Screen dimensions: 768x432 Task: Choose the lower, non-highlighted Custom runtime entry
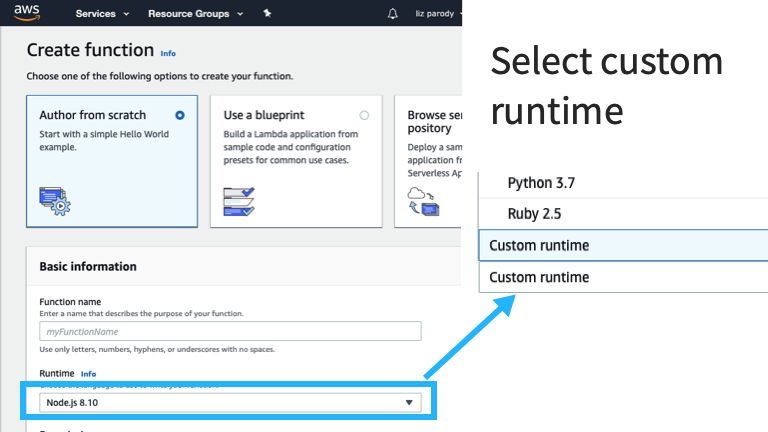coord(623,277)
